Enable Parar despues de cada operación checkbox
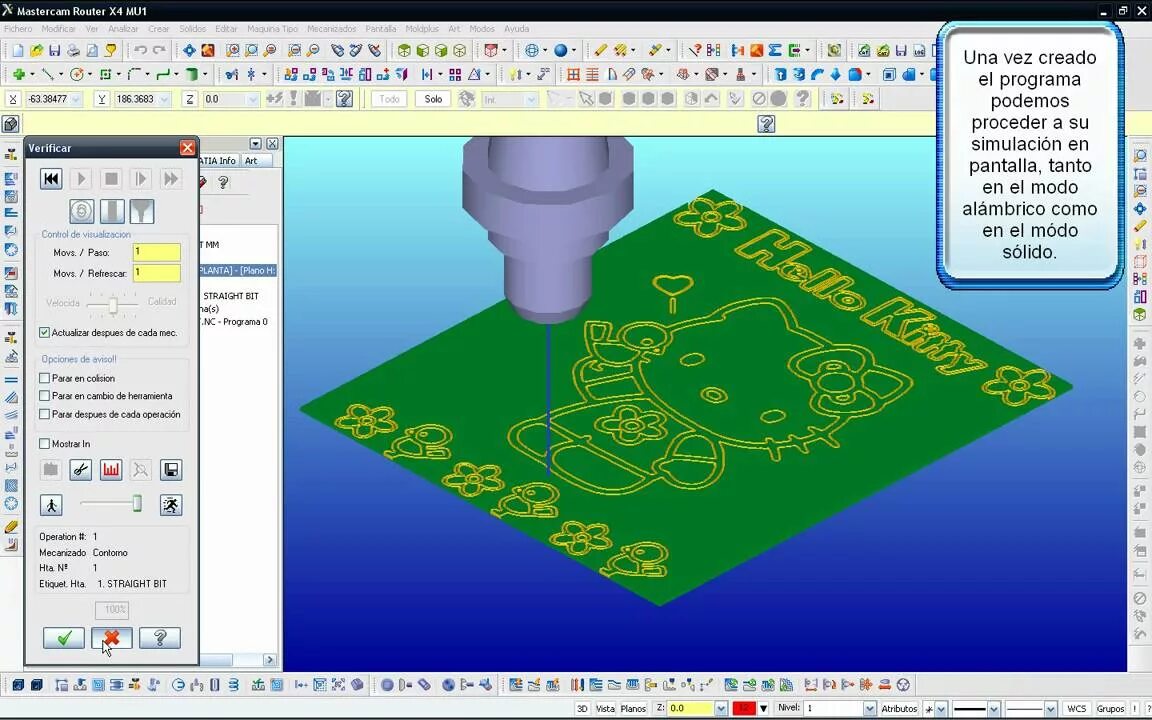1152x720 pixels. click(x=45, y=414)
